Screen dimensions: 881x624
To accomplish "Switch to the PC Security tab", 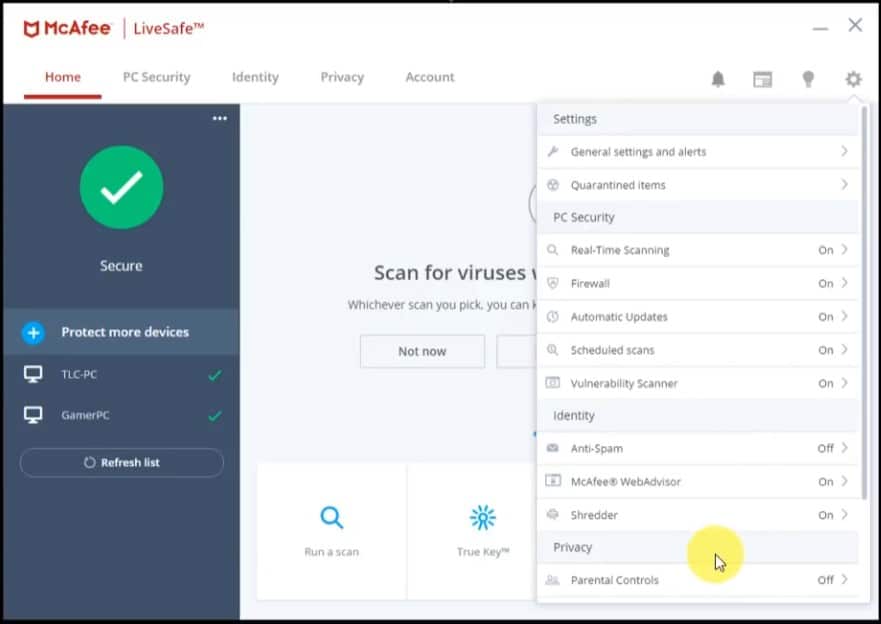I will click(x=156, y=77).
